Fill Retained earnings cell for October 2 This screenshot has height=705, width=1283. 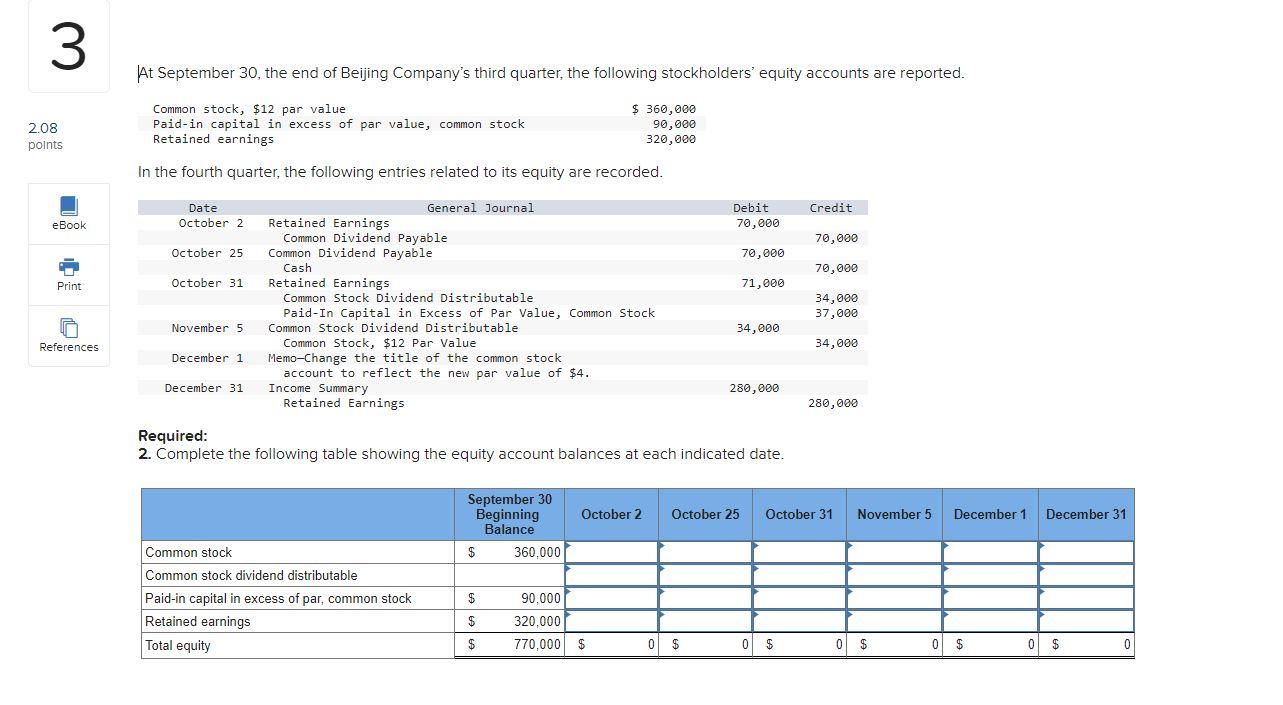coord(611,621)
